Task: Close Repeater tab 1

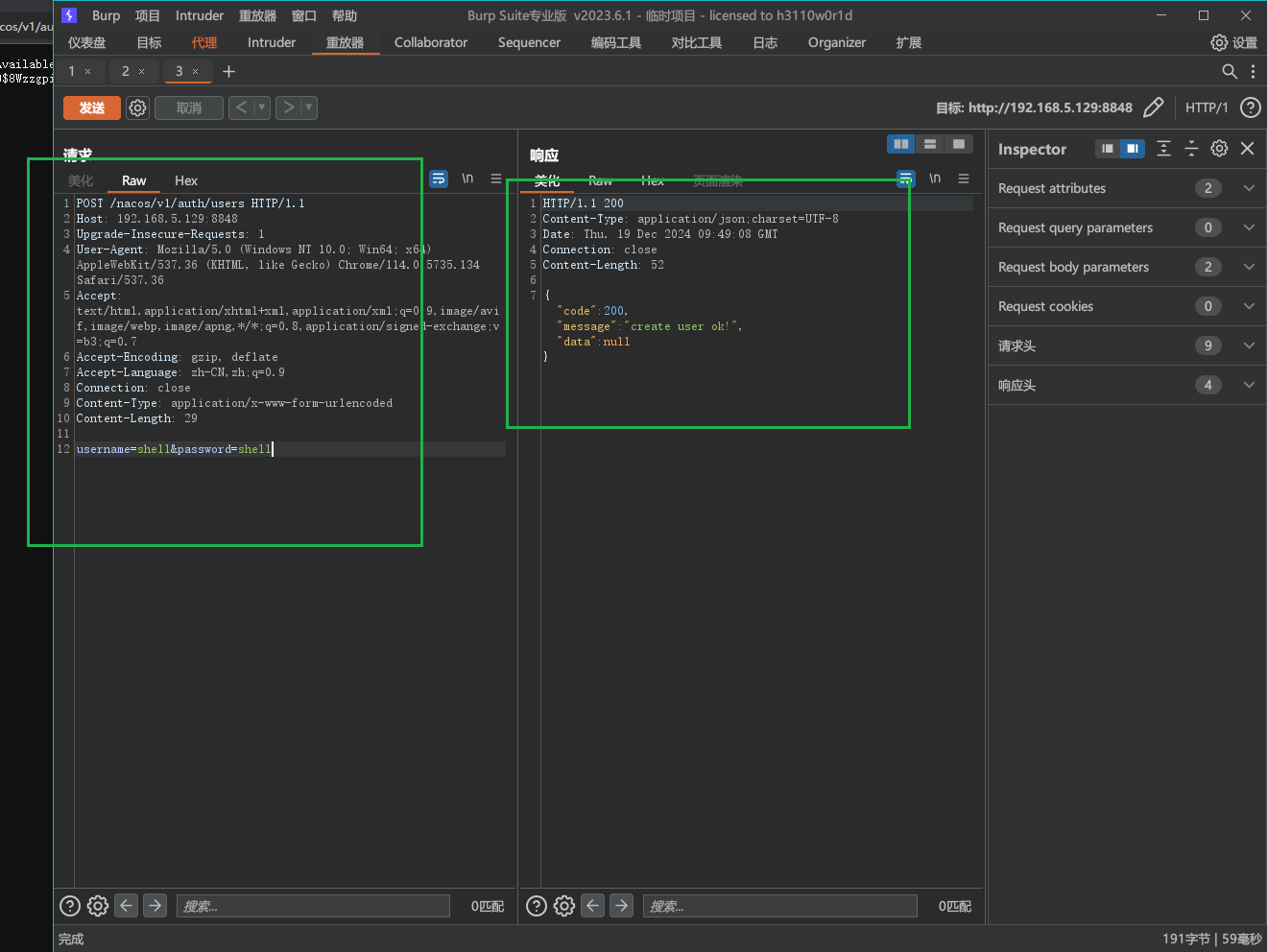Action: click(88, 72)
